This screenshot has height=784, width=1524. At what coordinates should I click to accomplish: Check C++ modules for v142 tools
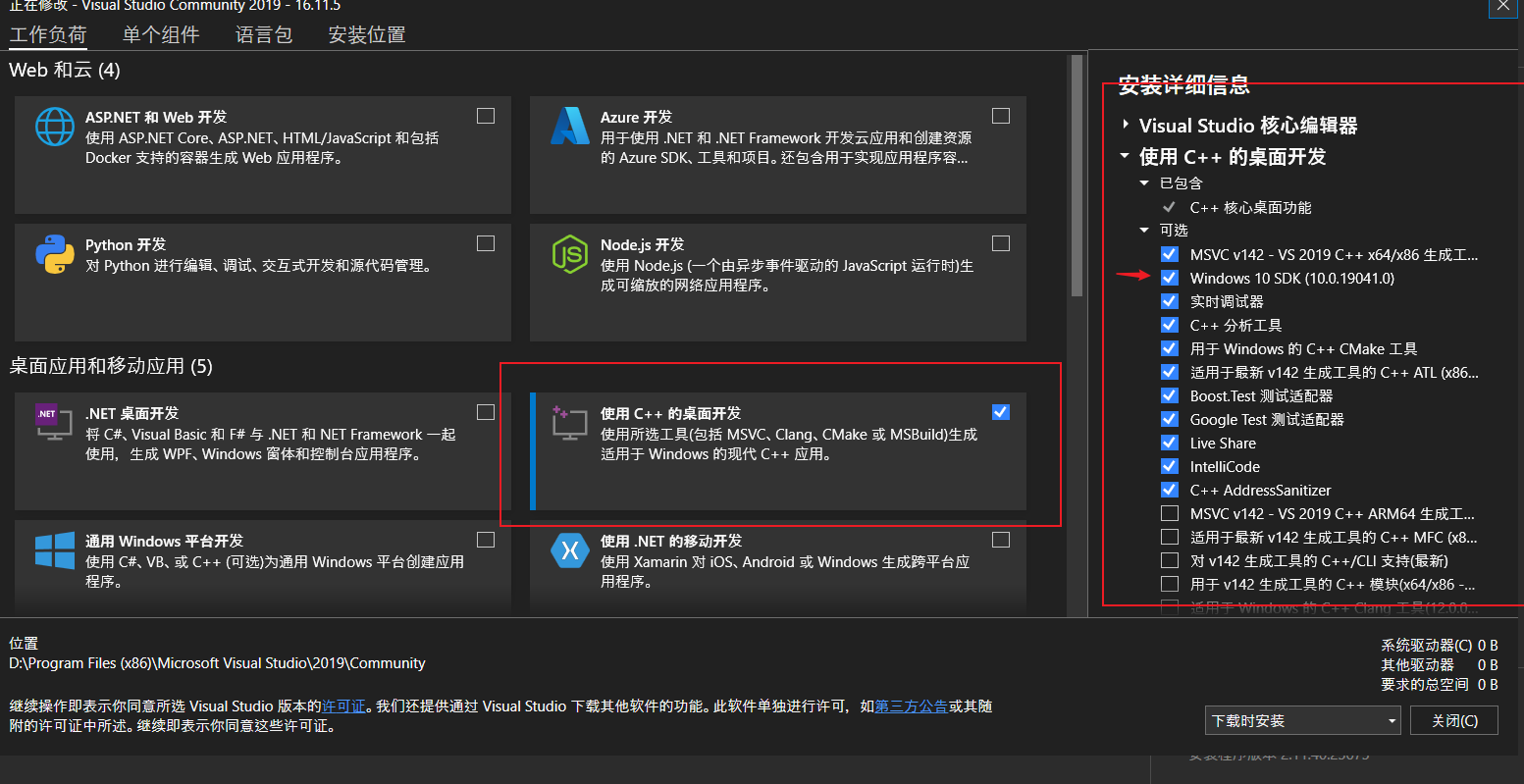[1170, 584]
